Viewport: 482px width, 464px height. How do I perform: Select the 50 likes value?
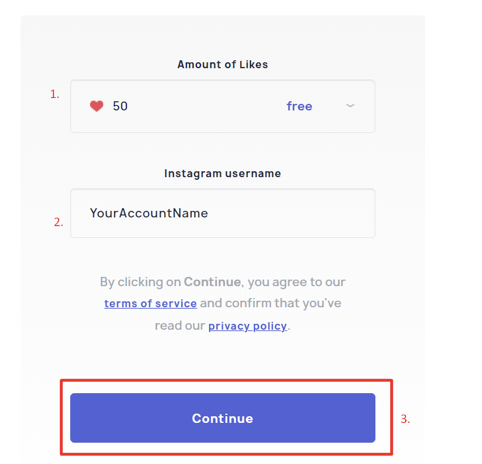pos(120,106)
